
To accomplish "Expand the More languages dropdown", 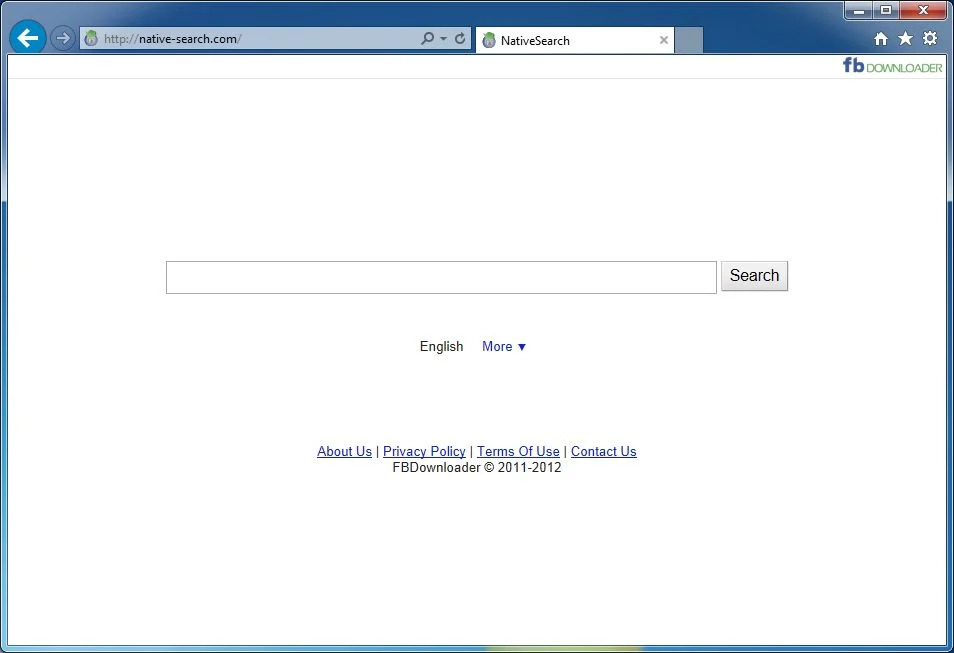I will 504,346.
